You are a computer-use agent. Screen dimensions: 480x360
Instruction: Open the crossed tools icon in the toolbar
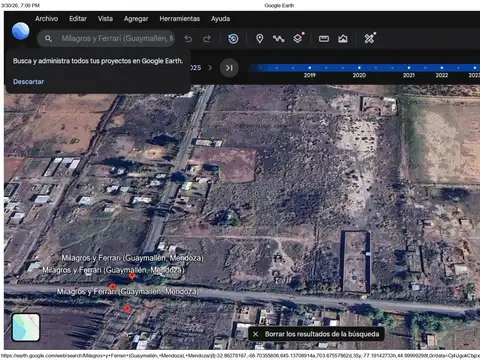point(369,38)
